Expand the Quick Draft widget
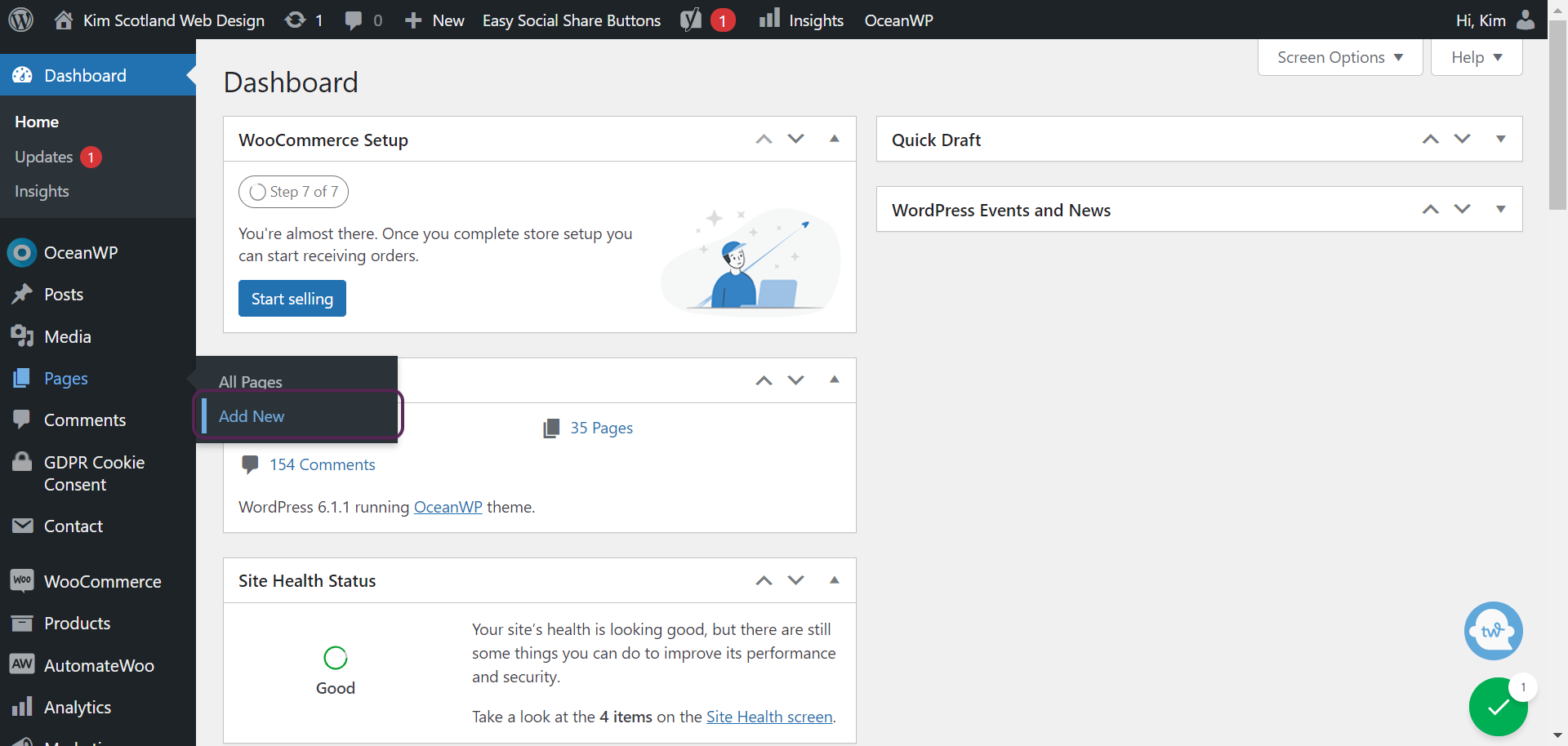Image resolution: width=1568 pixels, height=746 pixels. point(1501,139)
